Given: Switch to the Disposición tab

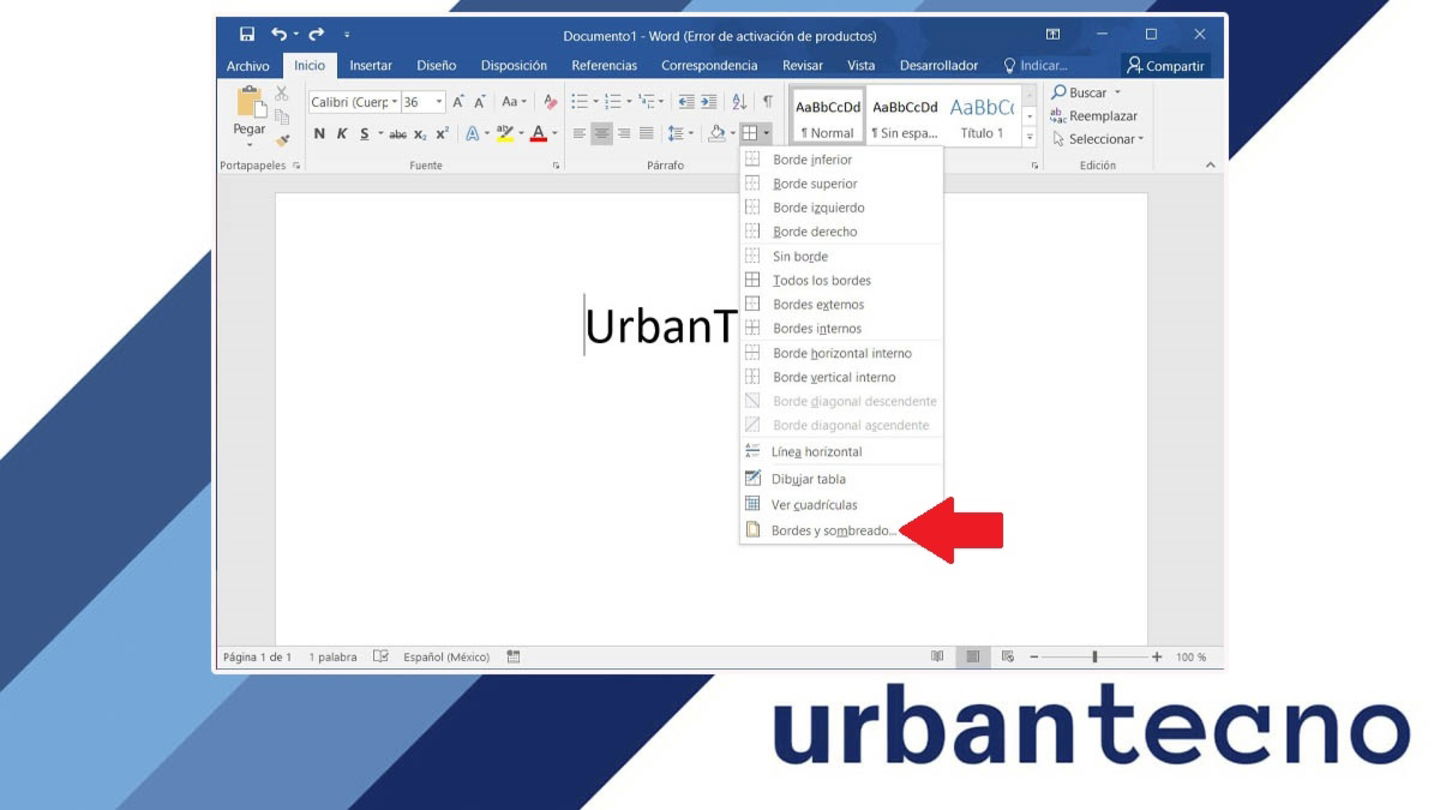Looking at the screenshot, I should pyautogui.click(x=514, y=66).
